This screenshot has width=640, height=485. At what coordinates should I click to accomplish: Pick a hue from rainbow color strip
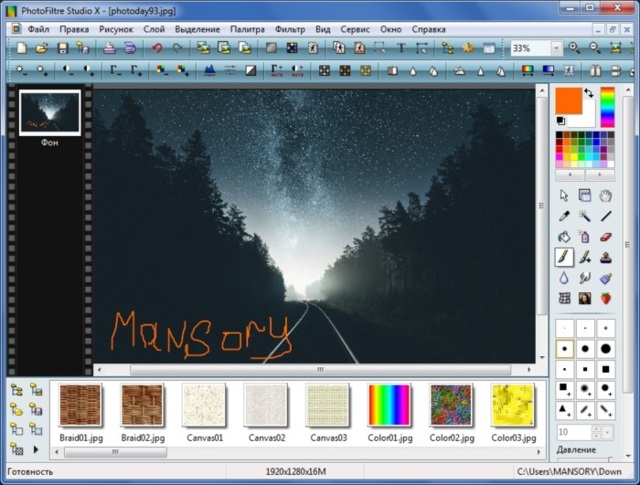point(607,107)
